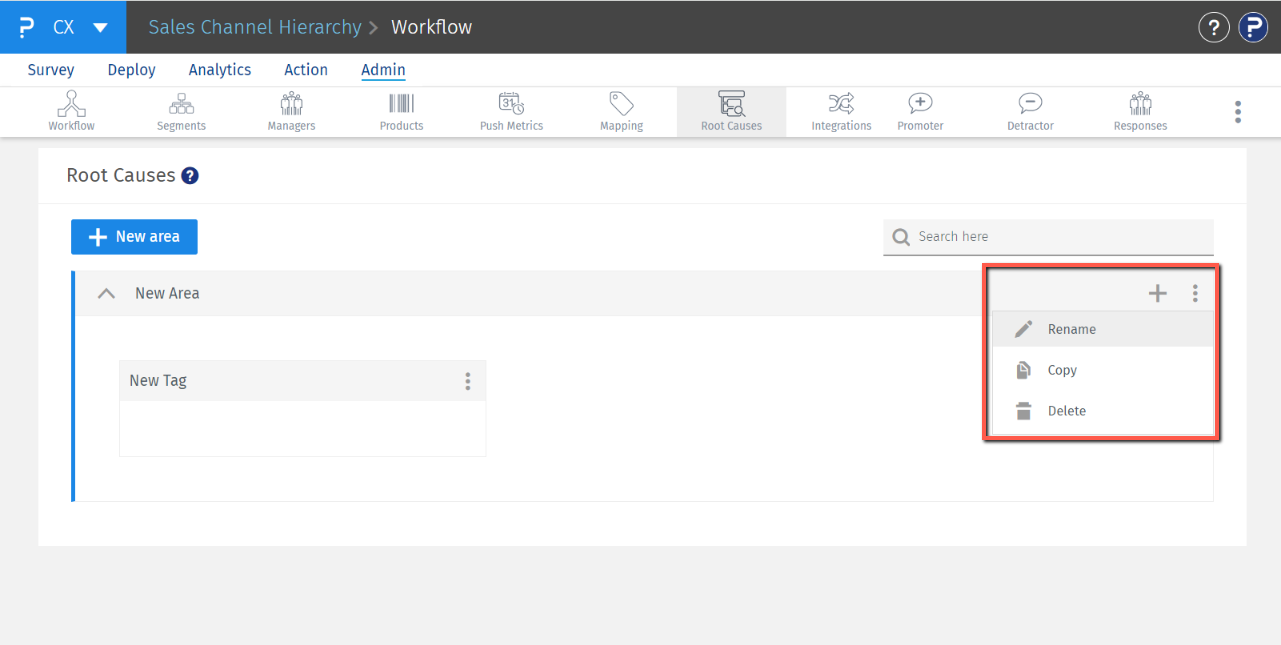Click the New Area section title
1281x645 pixels.
point(167,294)
